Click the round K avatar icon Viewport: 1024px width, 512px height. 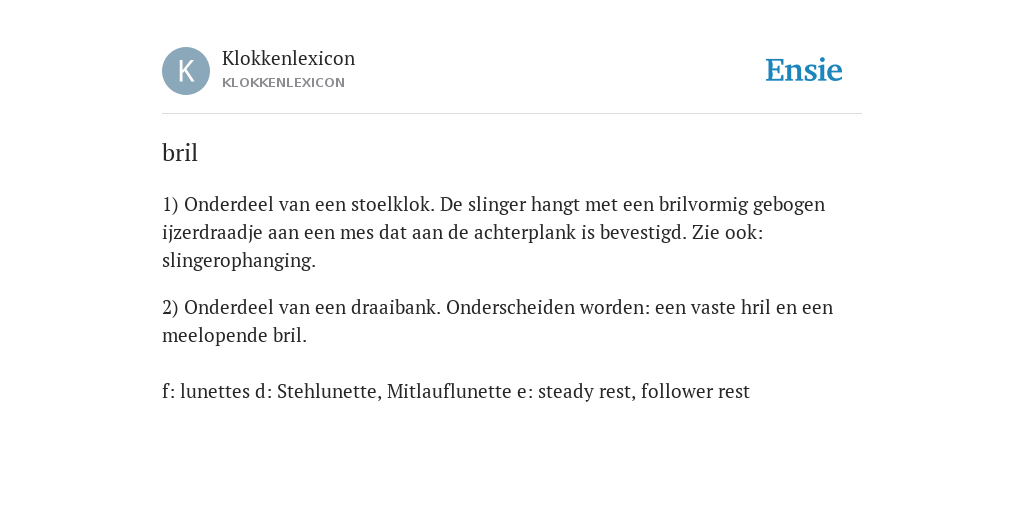coord(186,71)
